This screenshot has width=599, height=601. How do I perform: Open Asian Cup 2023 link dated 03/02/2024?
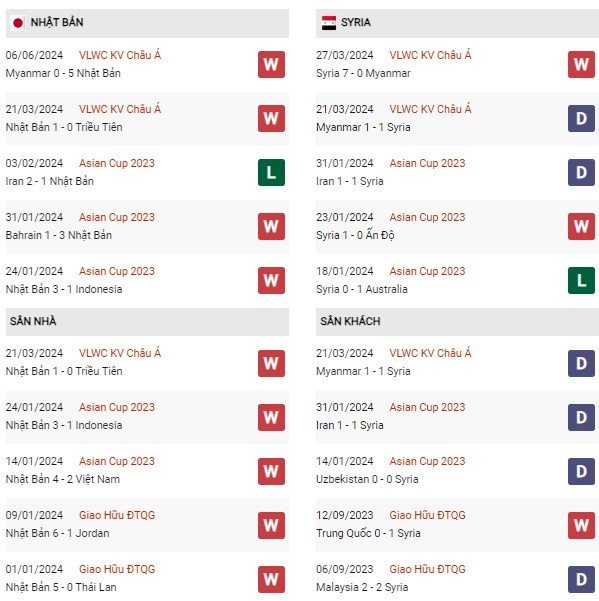(x=117, y=163)
